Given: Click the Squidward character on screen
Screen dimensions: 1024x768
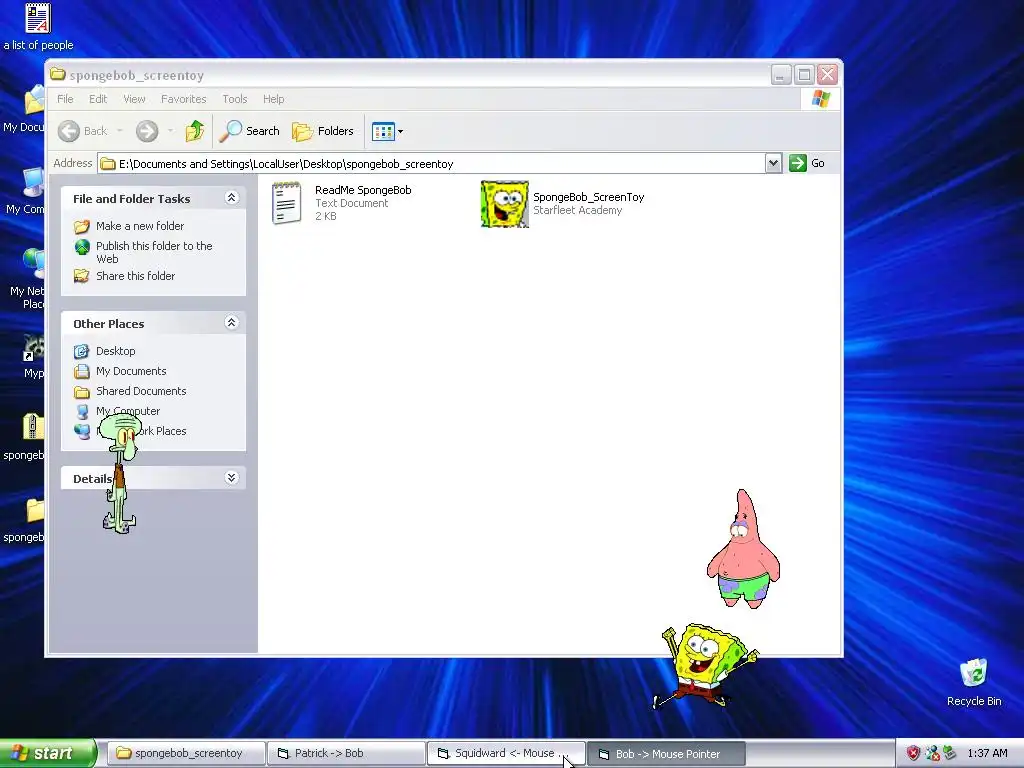Looking at the screenshot, I should pos(120,472).
